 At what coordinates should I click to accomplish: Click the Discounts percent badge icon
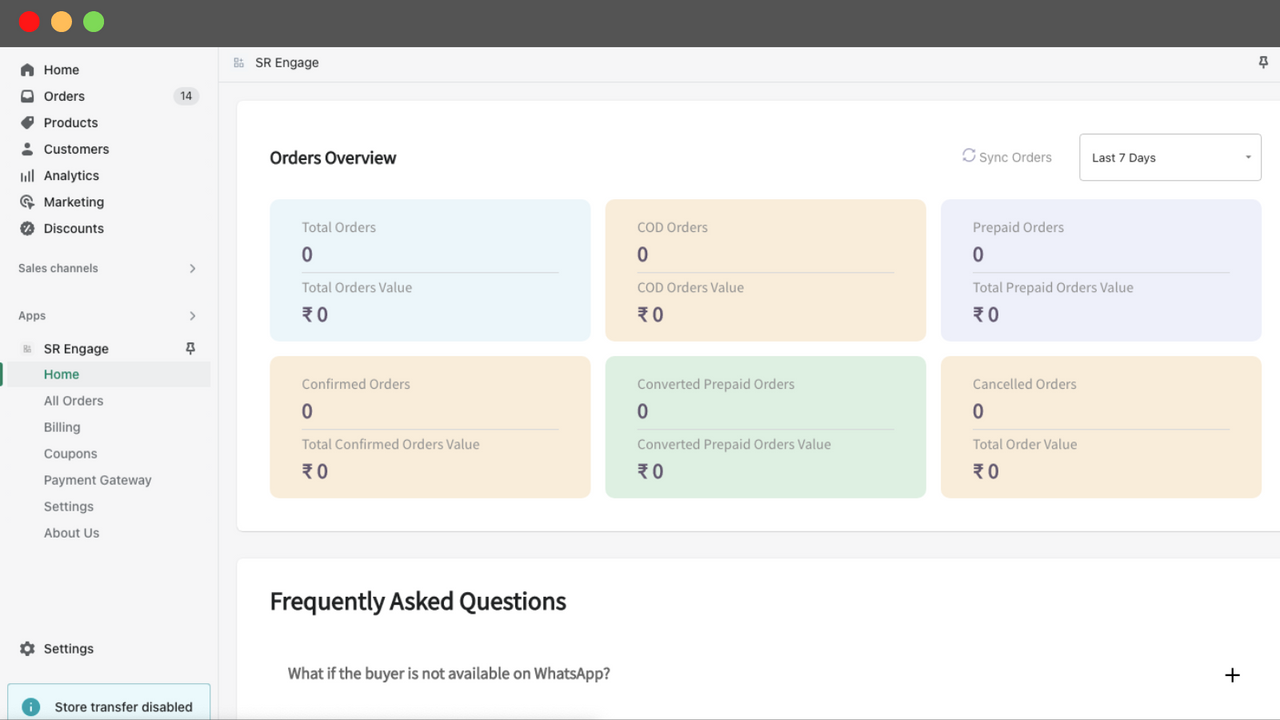click(x=27, y=228)
